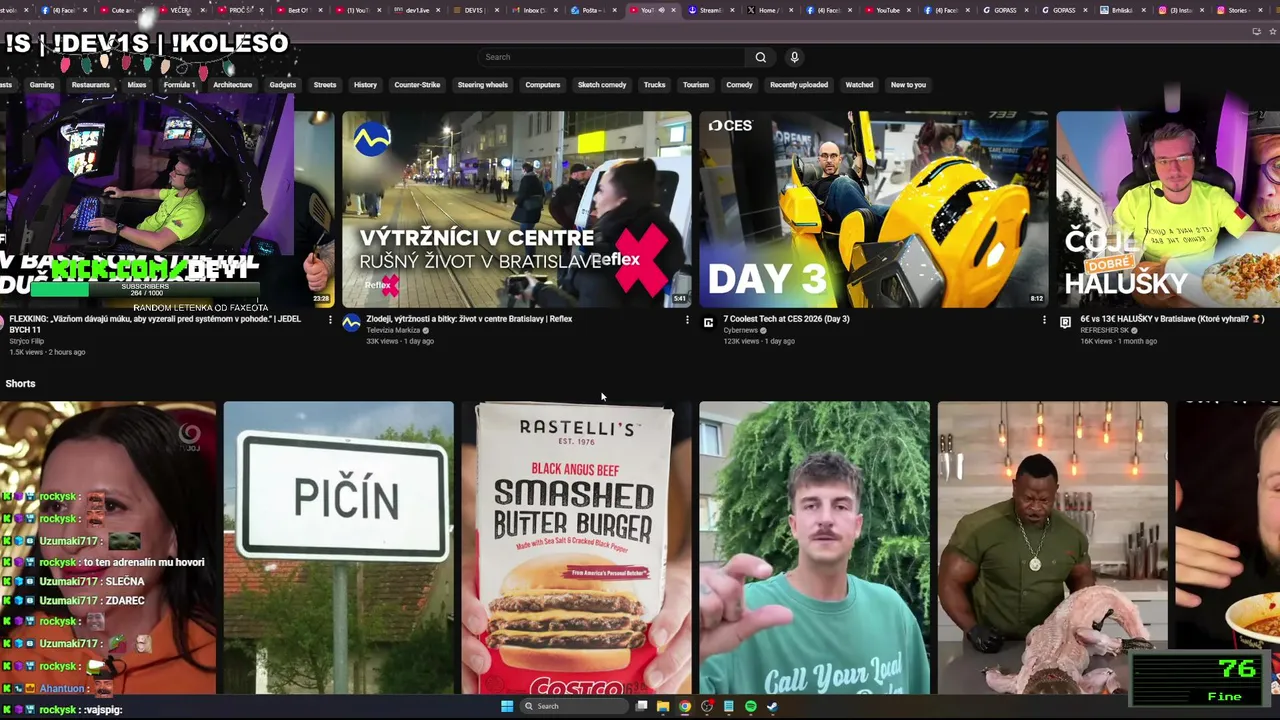Open the Televízia Markíza channel name link

[393, 330]
